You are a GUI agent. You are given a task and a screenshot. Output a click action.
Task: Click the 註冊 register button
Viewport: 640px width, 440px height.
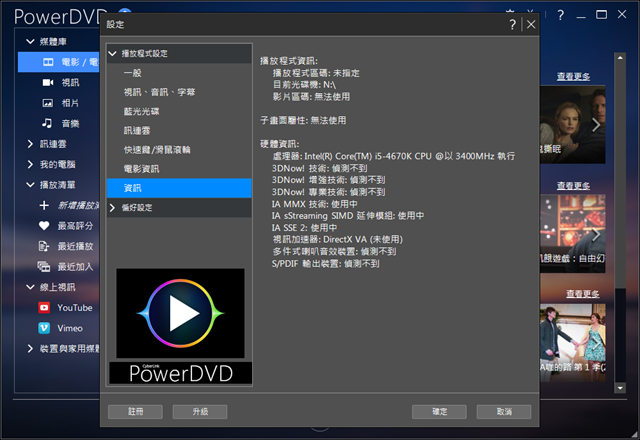click(136, 412)
